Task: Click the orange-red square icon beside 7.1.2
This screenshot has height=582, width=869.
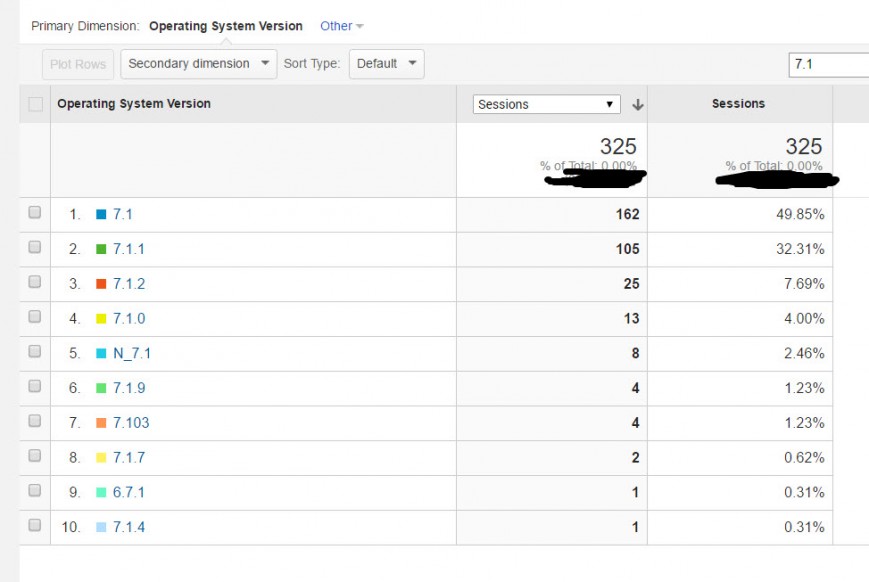Action: (101, 284)
